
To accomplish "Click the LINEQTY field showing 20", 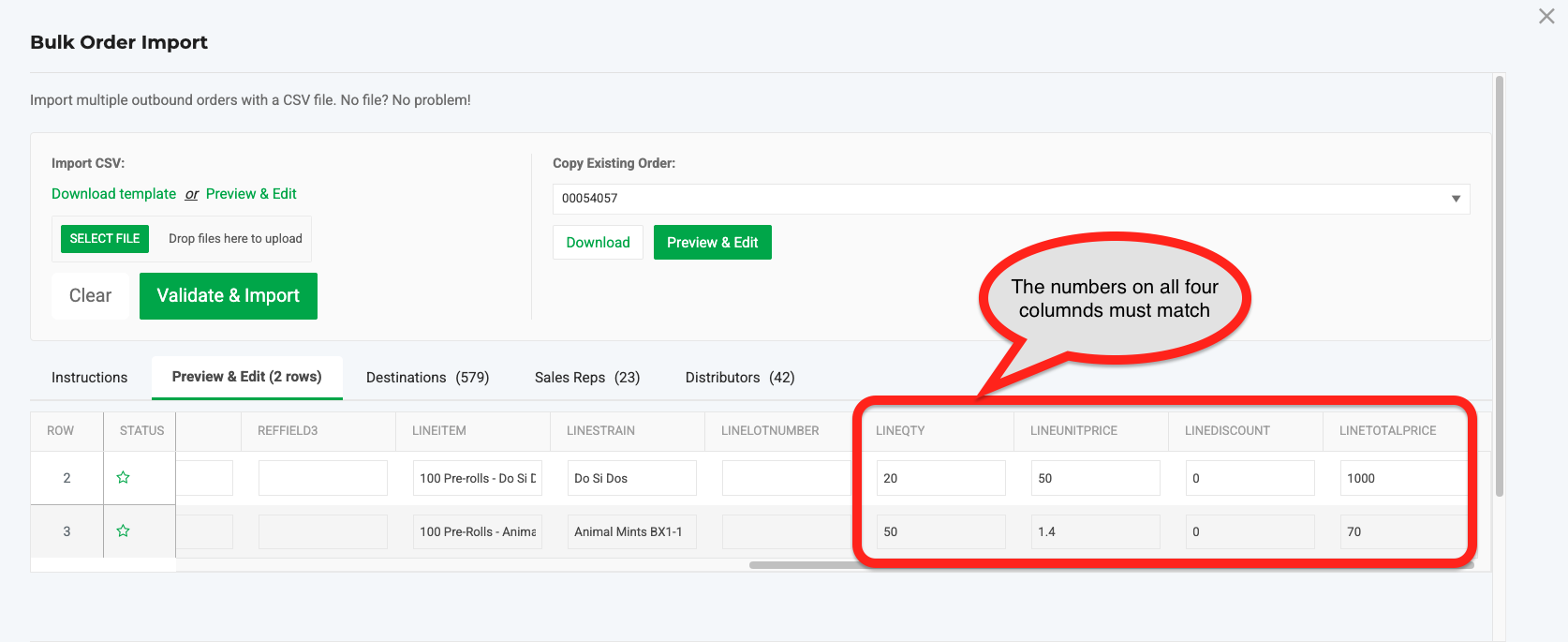I will (x=940, y=478).
